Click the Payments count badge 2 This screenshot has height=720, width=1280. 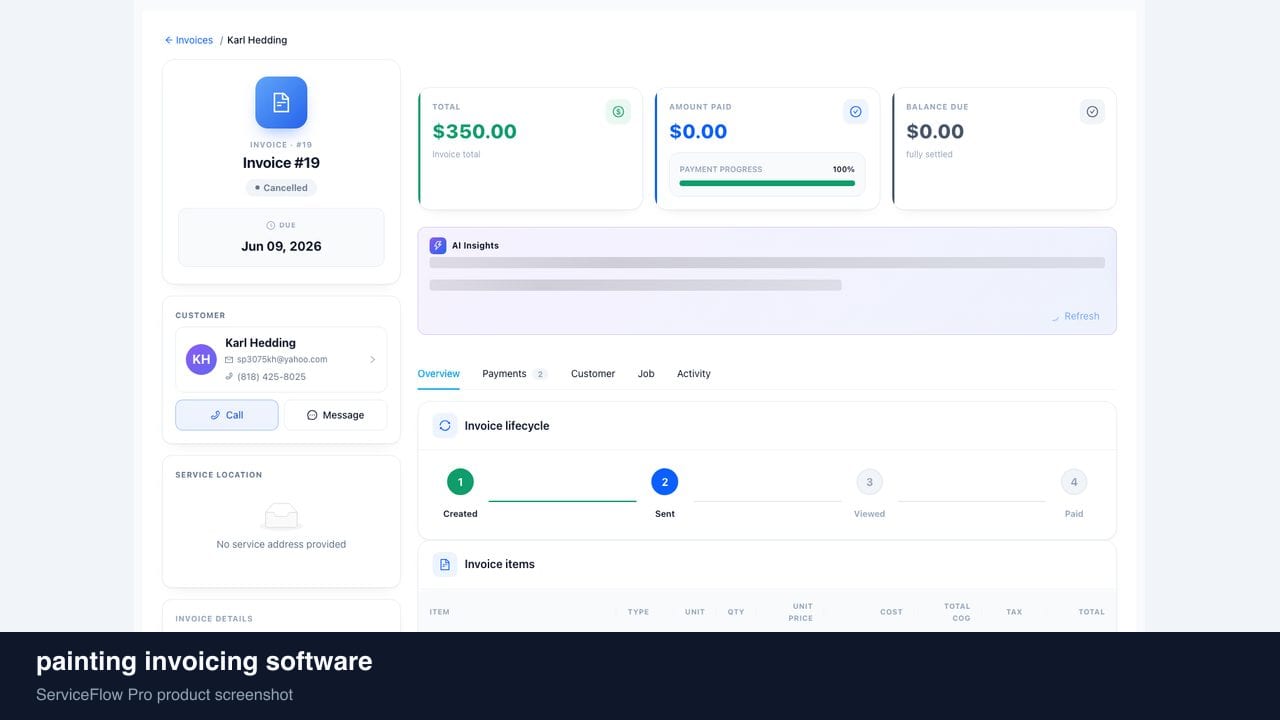(x=540, y=374)
